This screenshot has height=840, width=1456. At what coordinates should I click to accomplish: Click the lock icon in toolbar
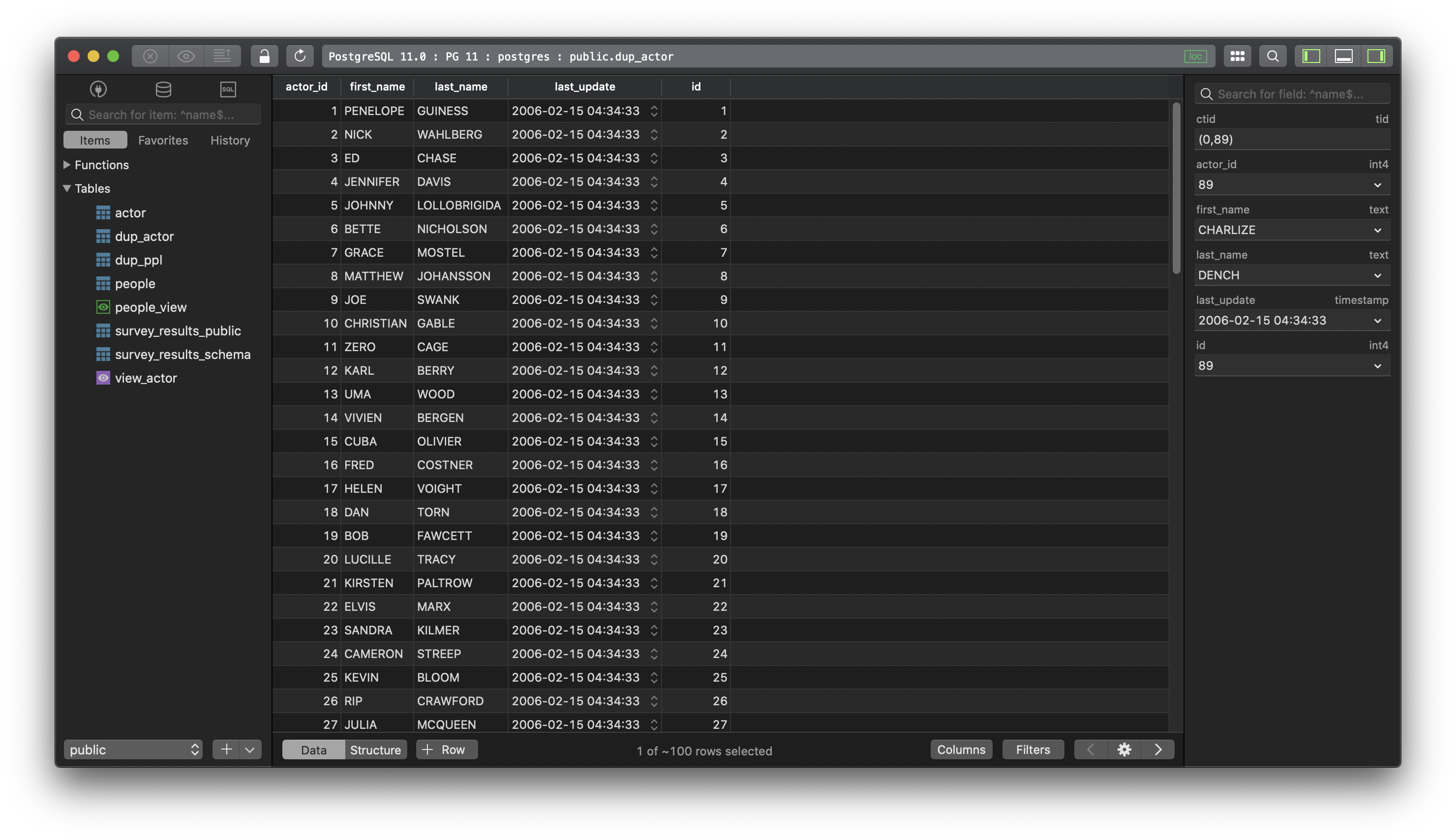coord(264,56)
